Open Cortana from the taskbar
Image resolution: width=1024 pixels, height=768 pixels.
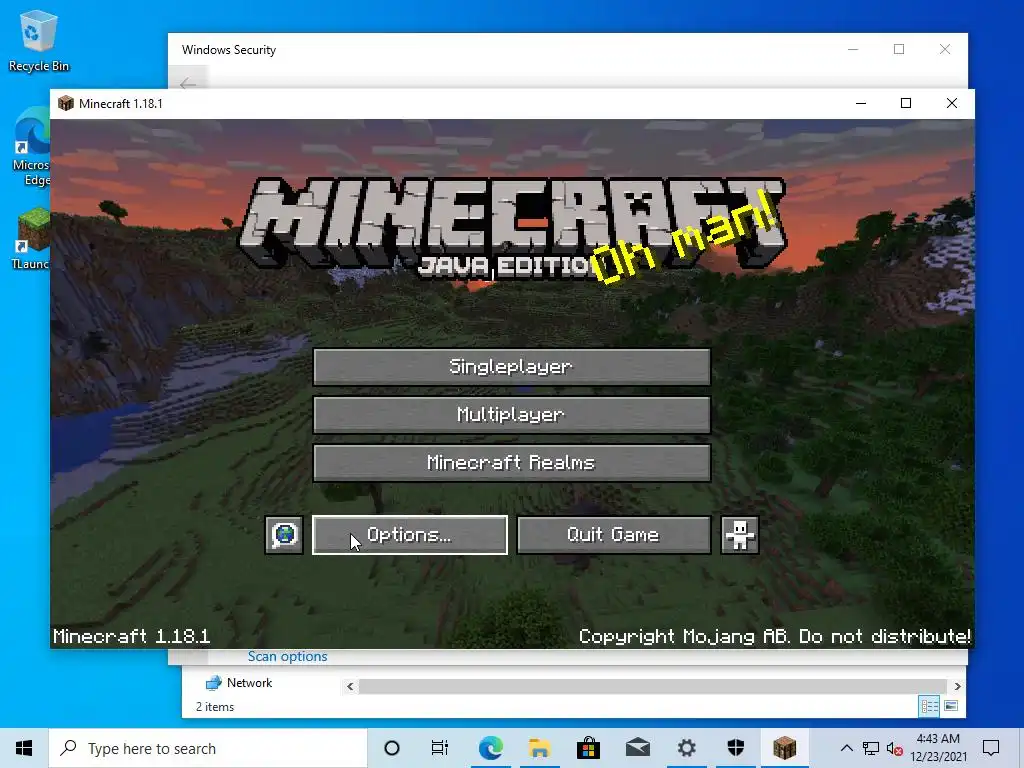[x=392, y=748]
